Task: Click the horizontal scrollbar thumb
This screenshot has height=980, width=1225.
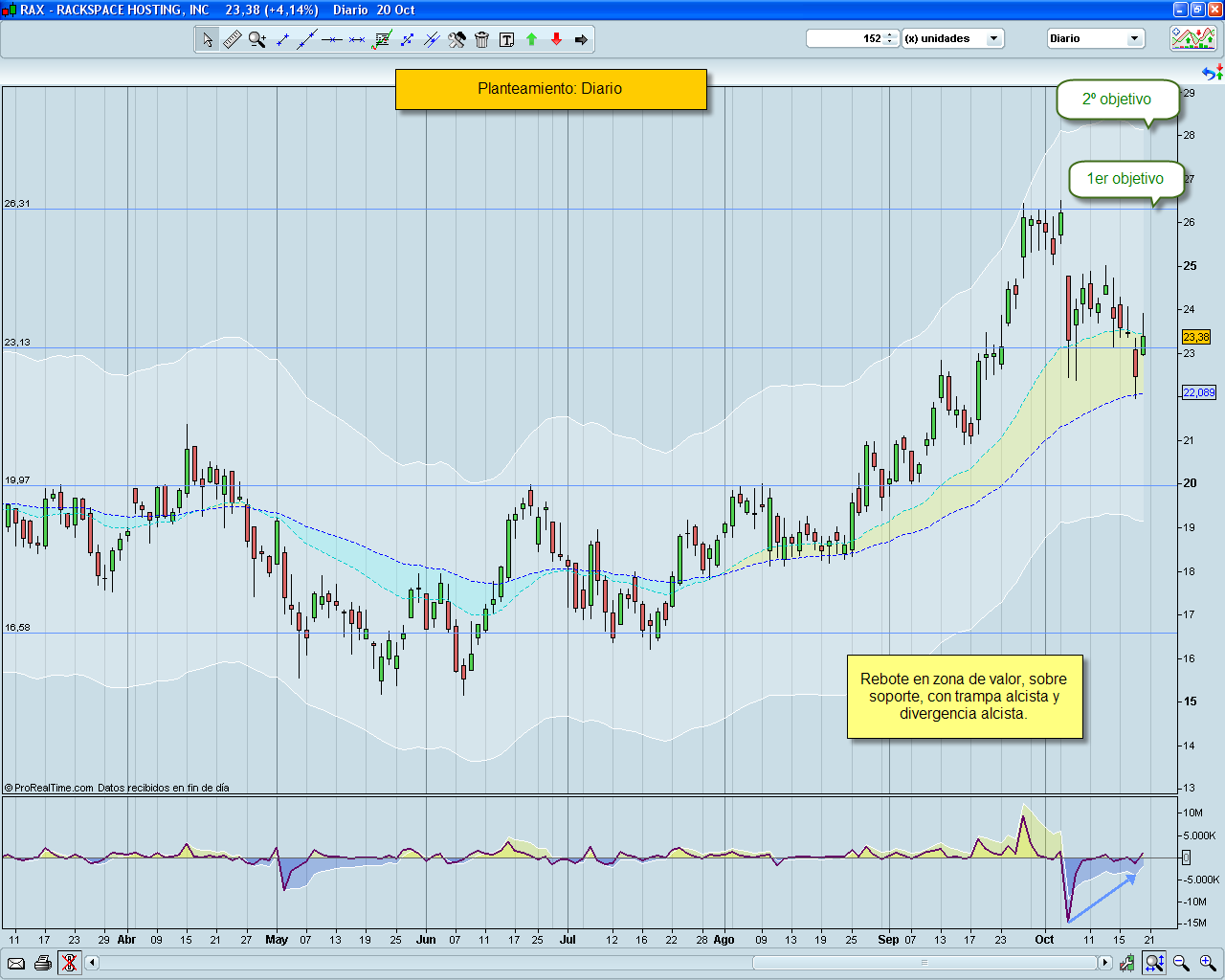Action: pyautogui.click(x=924, y=963)
